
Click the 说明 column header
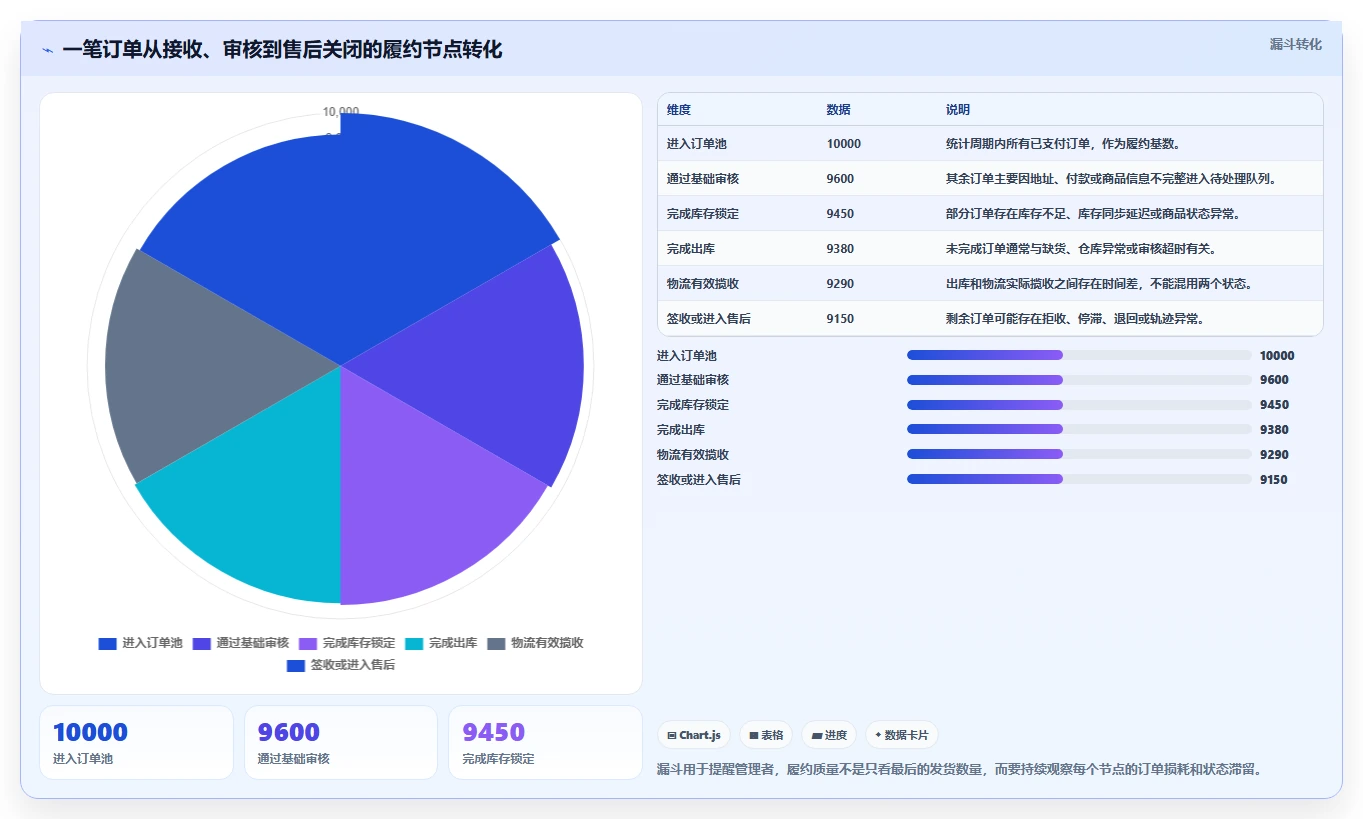click(958, 110)
